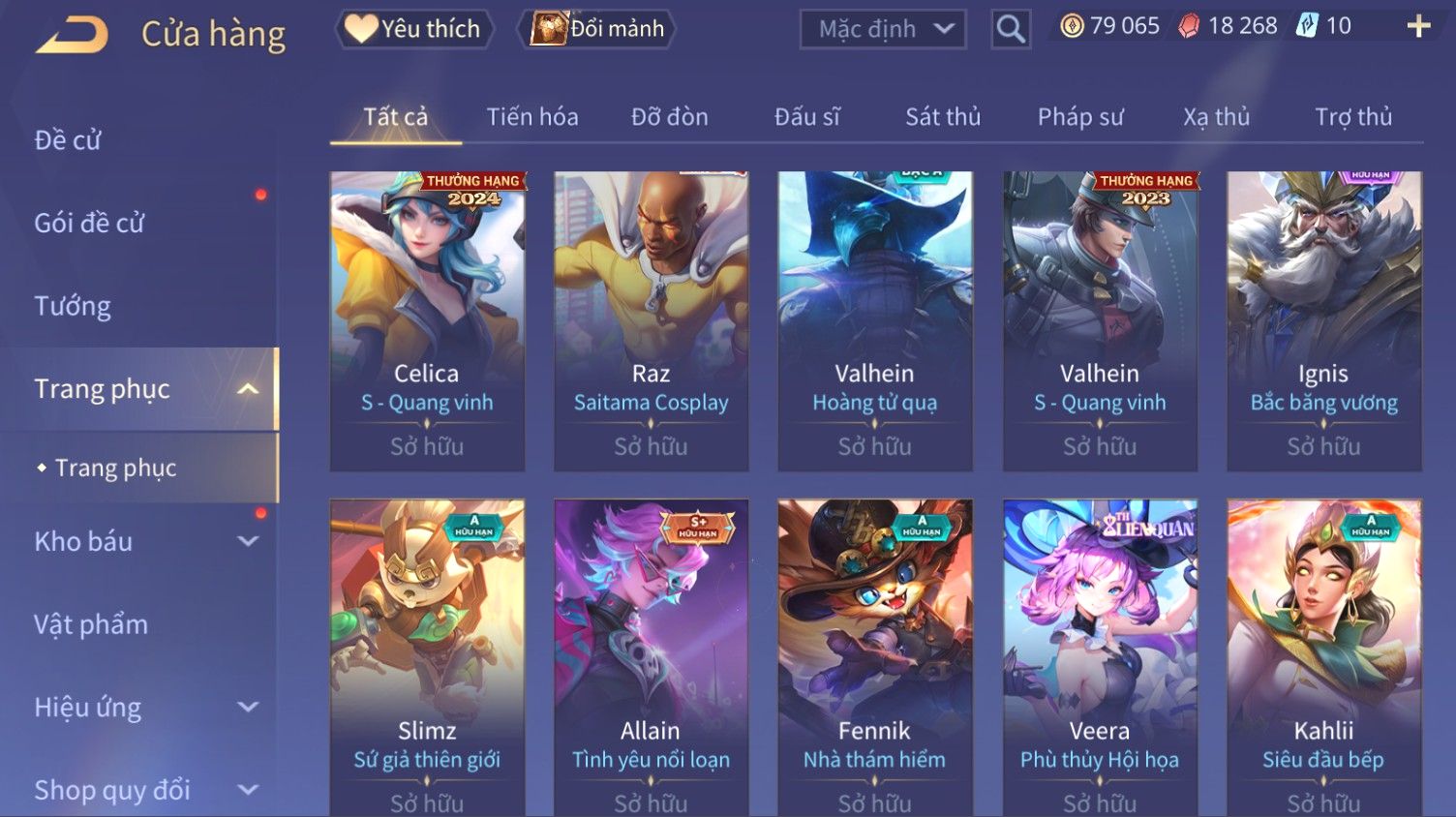Click the golden back arrow icon

pos(73,36)
